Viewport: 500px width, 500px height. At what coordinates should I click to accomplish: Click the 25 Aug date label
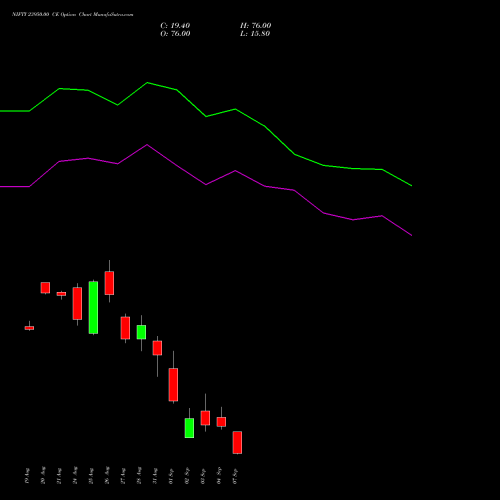point(91,476)
